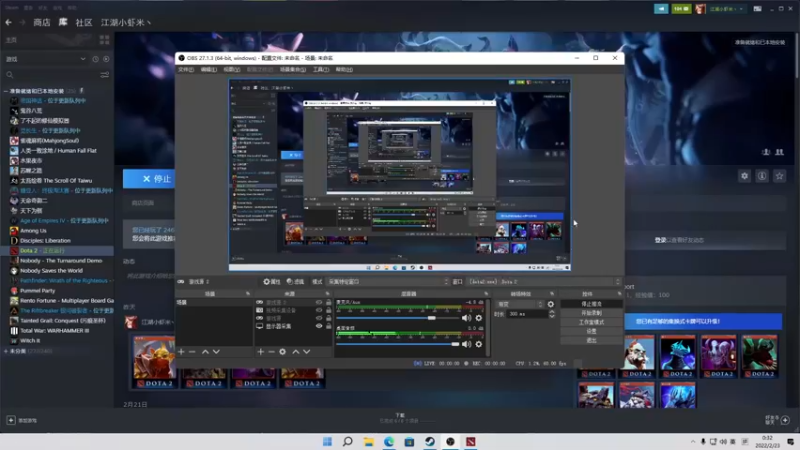
Task: Open the 帮助 menu in OBS
Action: click(x=344, y=69)
